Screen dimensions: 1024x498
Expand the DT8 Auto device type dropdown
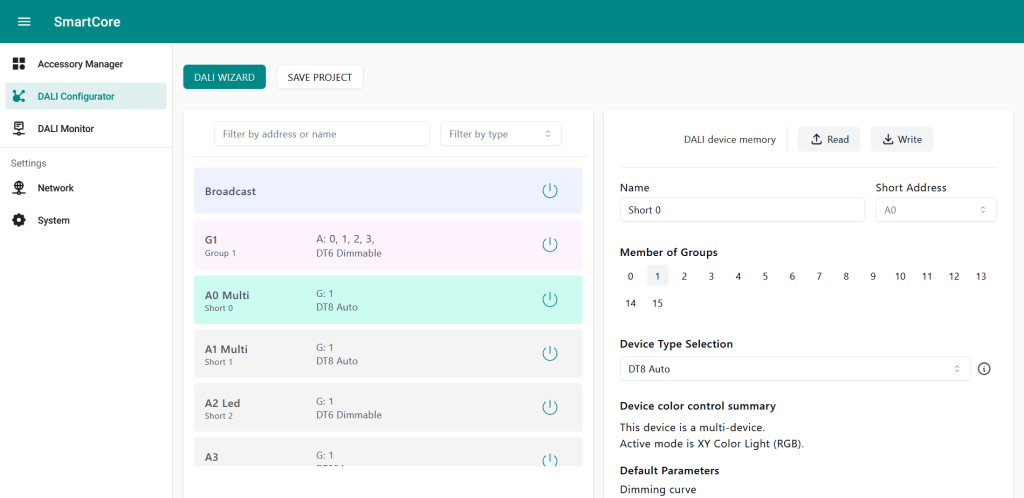pos(795,369)
